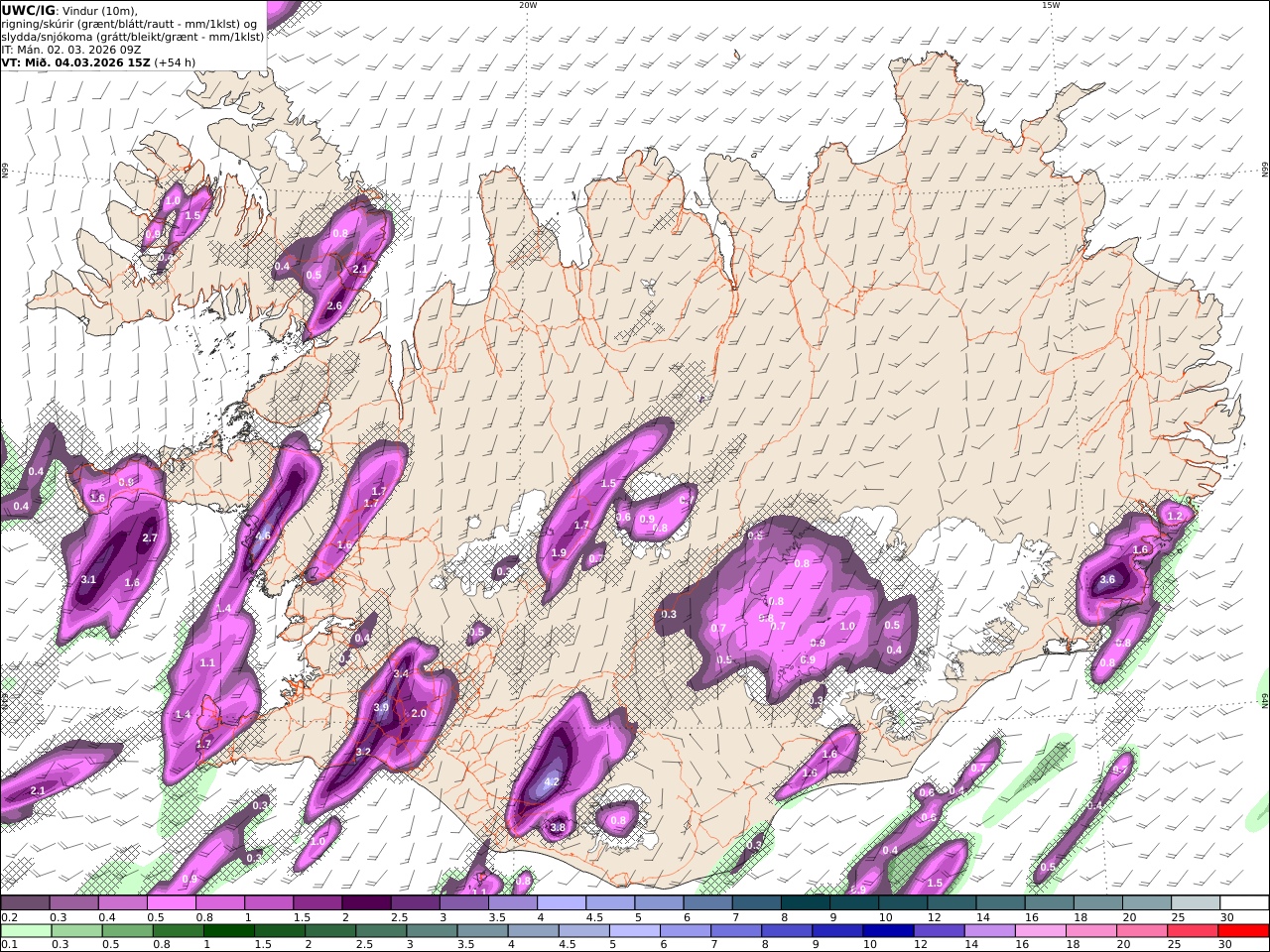Click the lilac 14–16 rain legend swatch
Image resolution: width=1270 pixels, height=952 pixels.
[x=988, y=931]
